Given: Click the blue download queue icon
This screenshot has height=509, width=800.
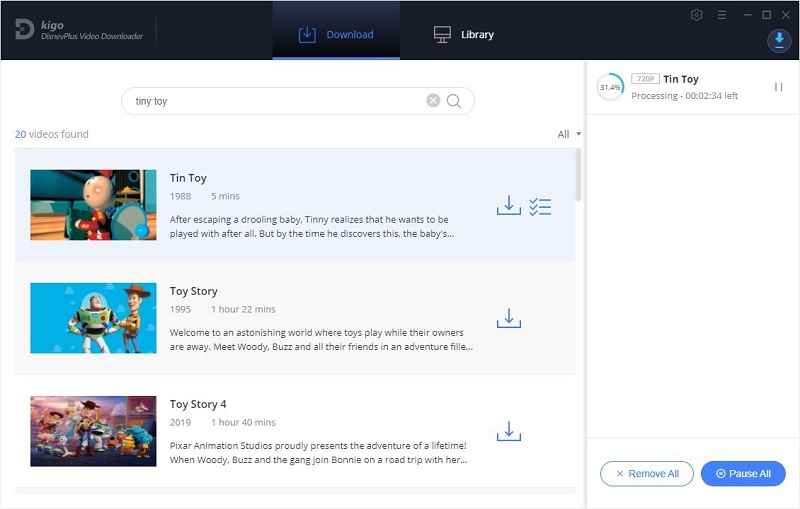Looking at the screenshot, I should [x=778, y=40].
